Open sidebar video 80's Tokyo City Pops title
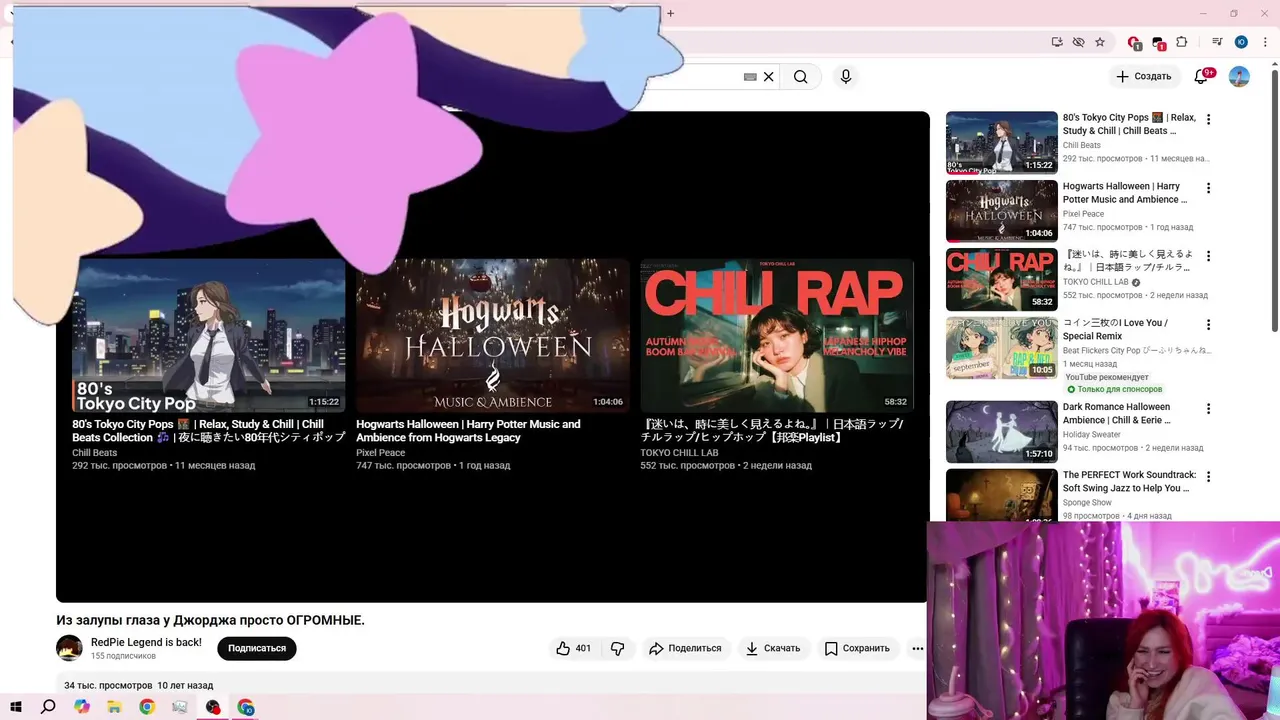The width and height of the screenshot is (1280, 720). 1129,124
